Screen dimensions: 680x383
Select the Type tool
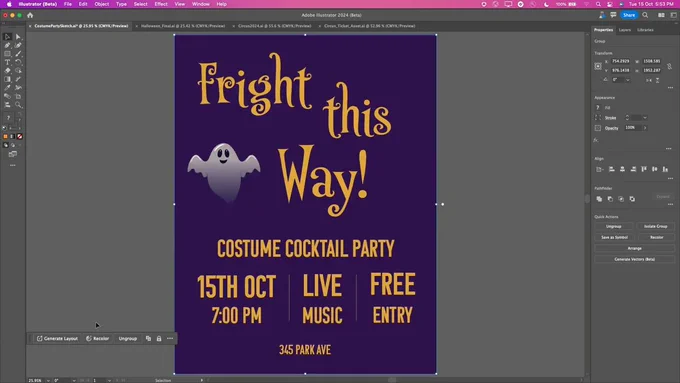coord(7,62)
